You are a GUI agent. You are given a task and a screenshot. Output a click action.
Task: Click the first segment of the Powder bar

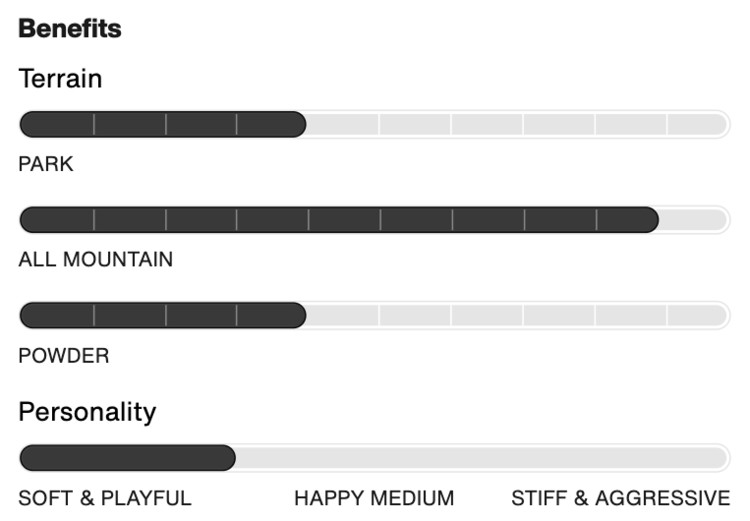(57, 316)
